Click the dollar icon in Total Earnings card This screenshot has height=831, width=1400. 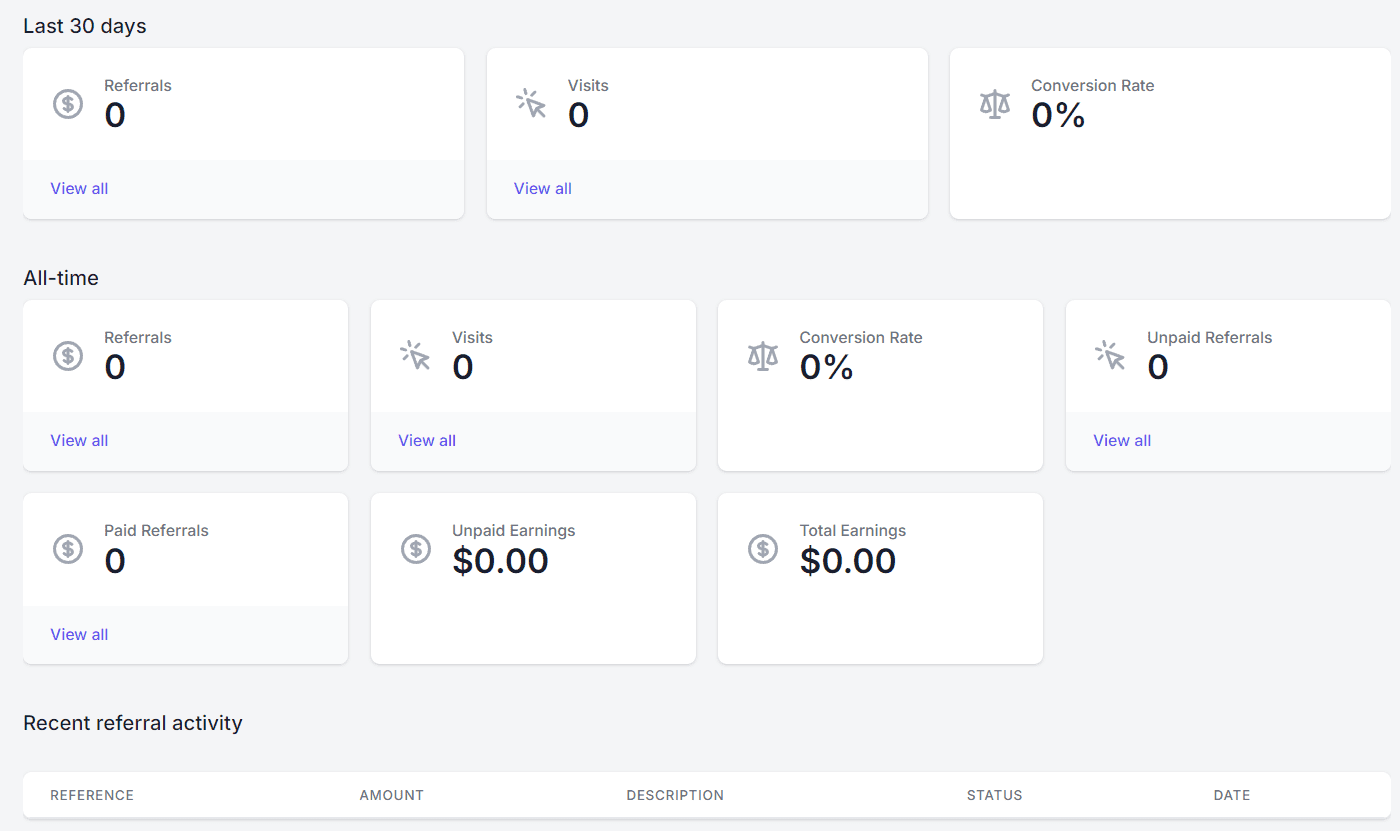click(x=763, y=549)
